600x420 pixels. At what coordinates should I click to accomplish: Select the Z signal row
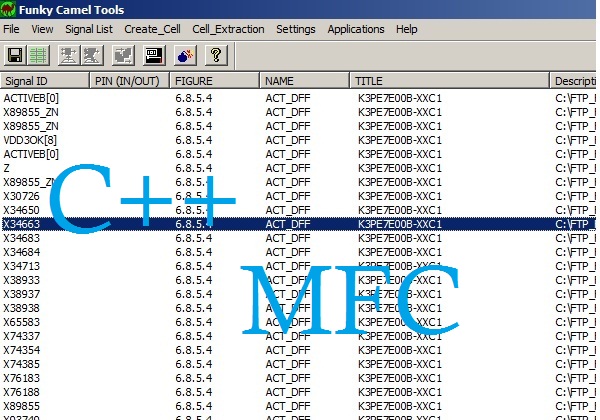coord(298,168)
